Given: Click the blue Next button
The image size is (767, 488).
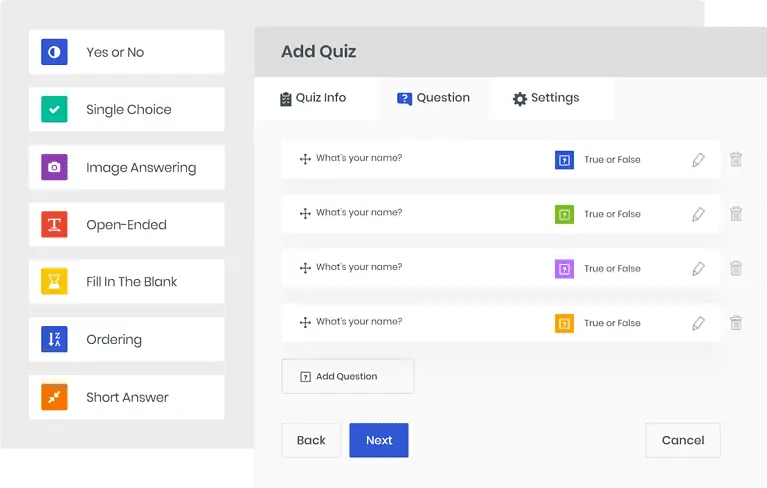Looking at the screenshot, I should click(379, 440).
